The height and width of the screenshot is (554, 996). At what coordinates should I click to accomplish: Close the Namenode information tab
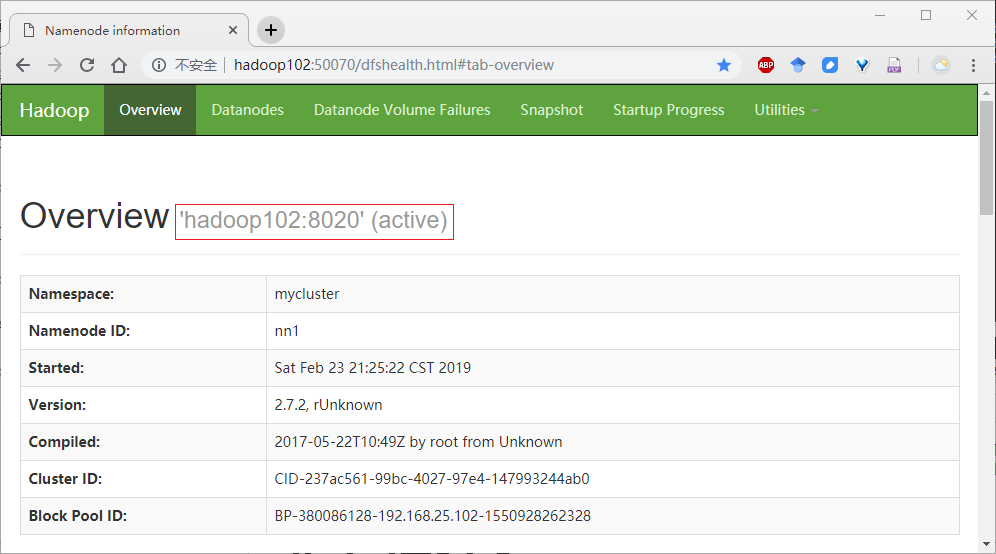click(x=233, y=30)
